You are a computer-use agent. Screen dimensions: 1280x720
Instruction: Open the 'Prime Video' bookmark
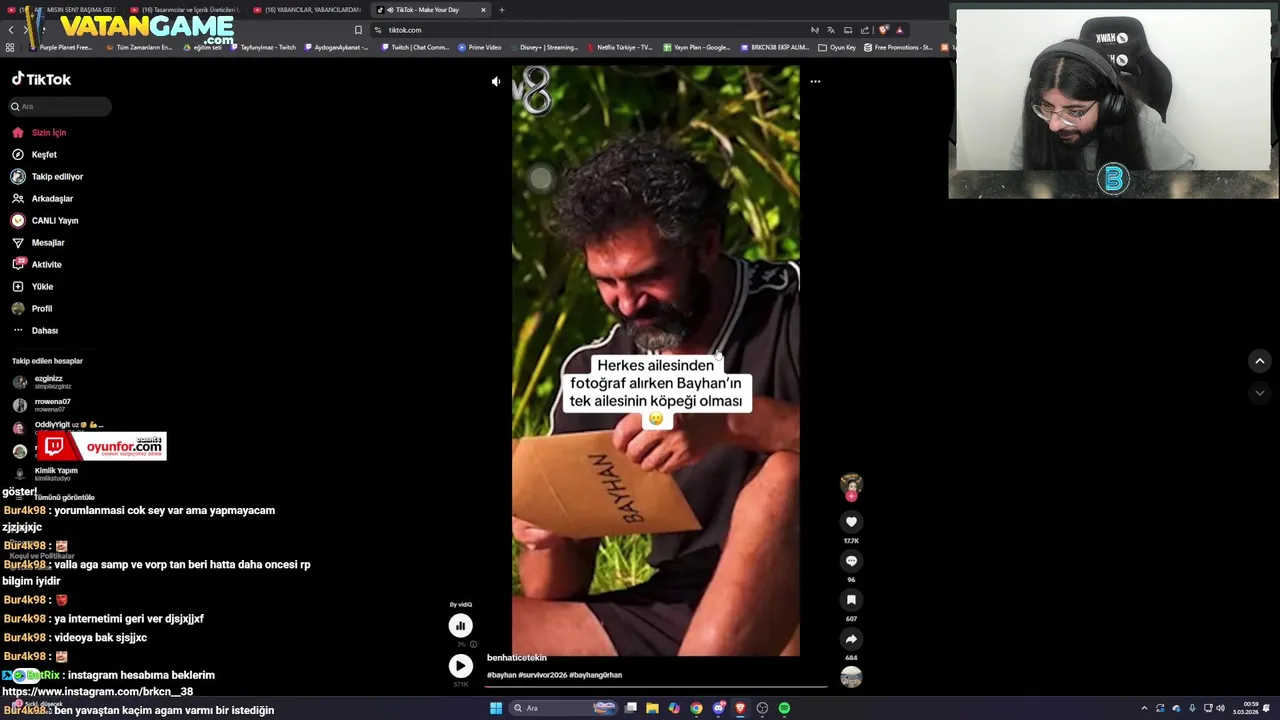coord(480,47)
